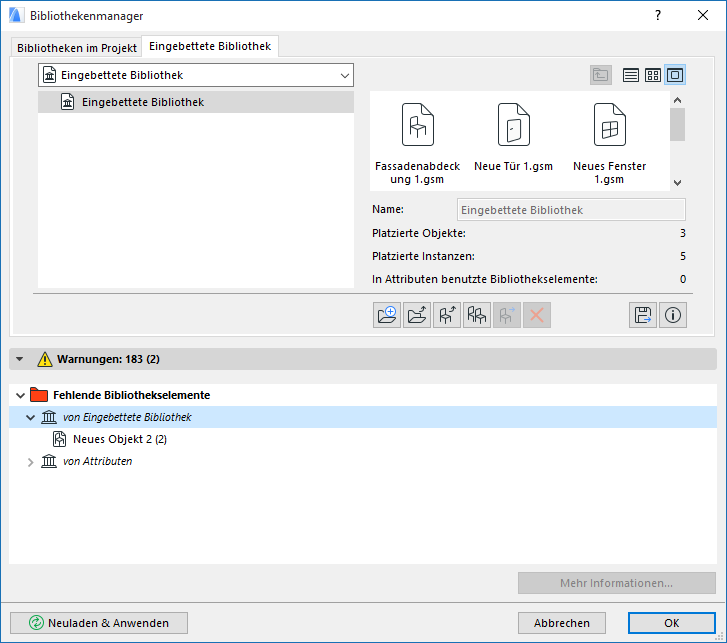This screenshot has height=643, width=727.
Task: Click the export folder icon
Action: 417,315
